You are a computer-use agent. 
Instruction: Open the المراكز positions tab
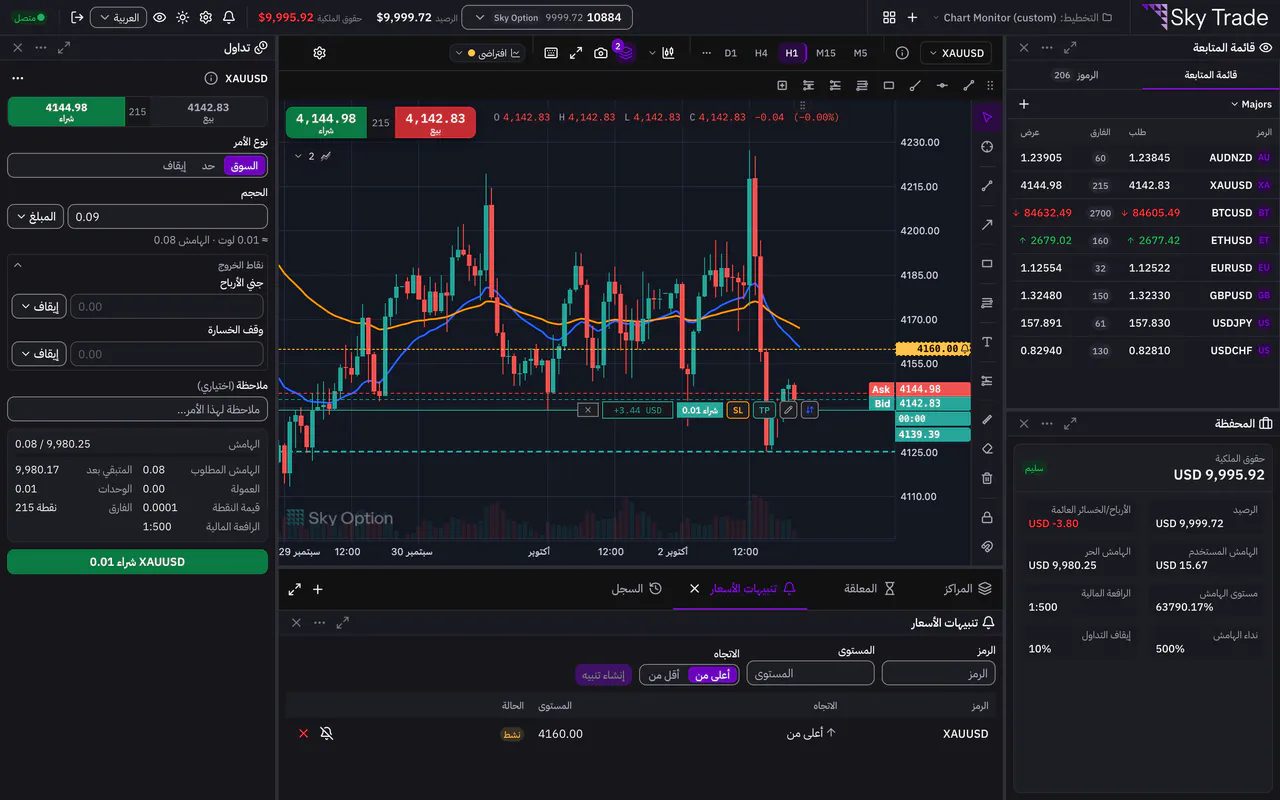967,589
